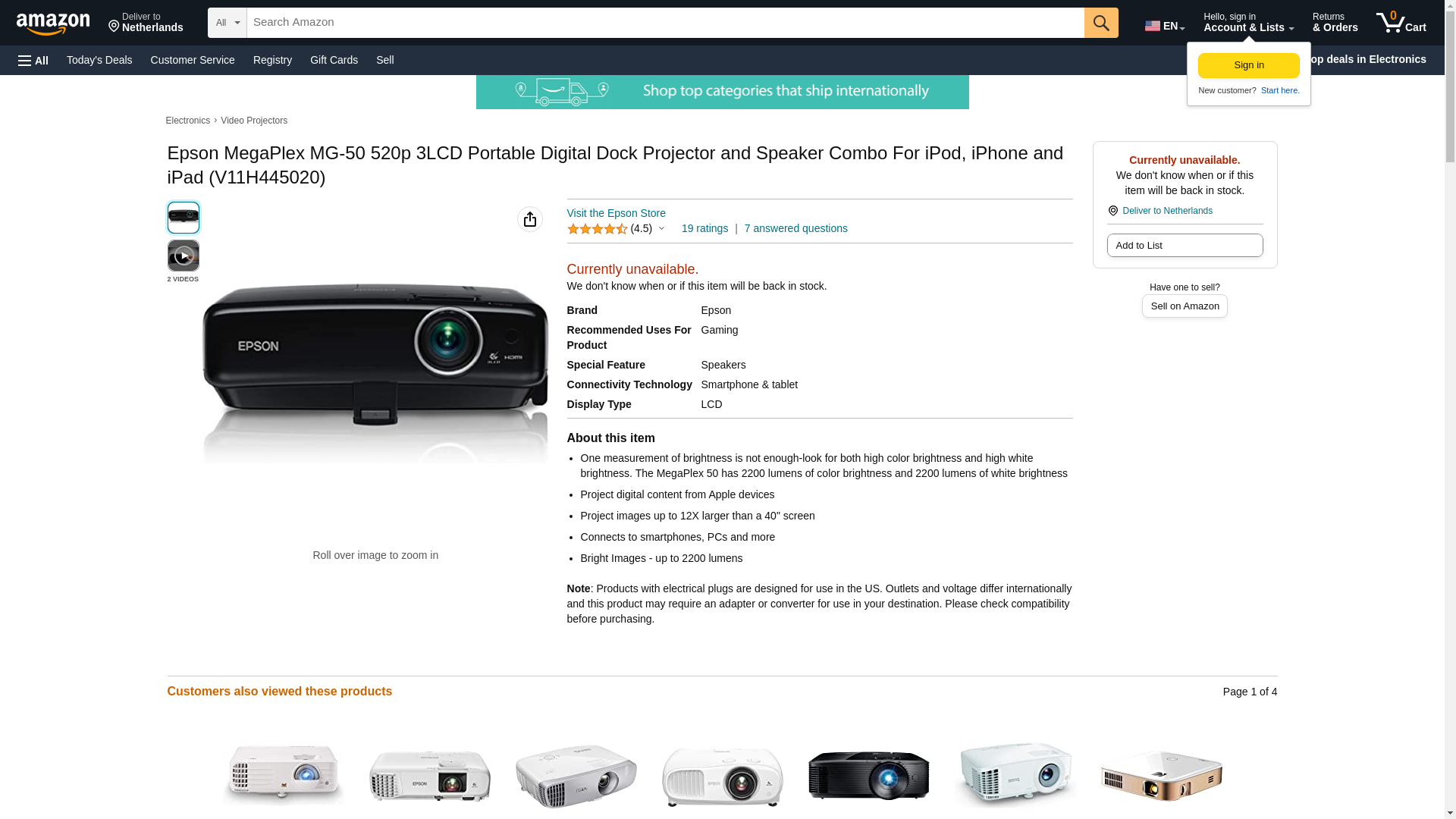The height and width of the screenshot is (819, 1456).
Task: Visit the Epson Store link
Action: coord(616,213)
